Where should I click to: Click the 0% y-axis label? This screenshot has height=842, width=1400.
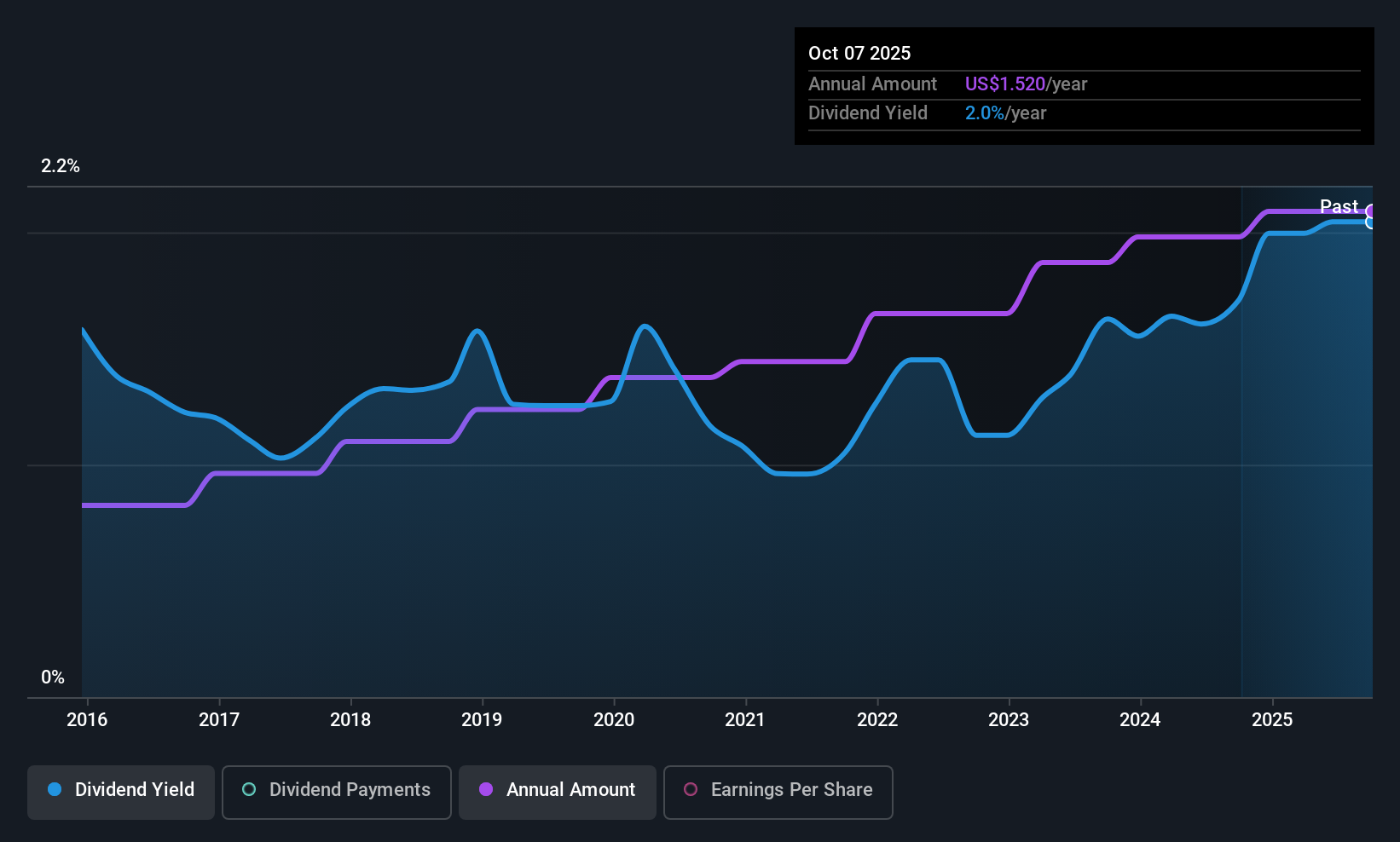(x=53, y=678)
